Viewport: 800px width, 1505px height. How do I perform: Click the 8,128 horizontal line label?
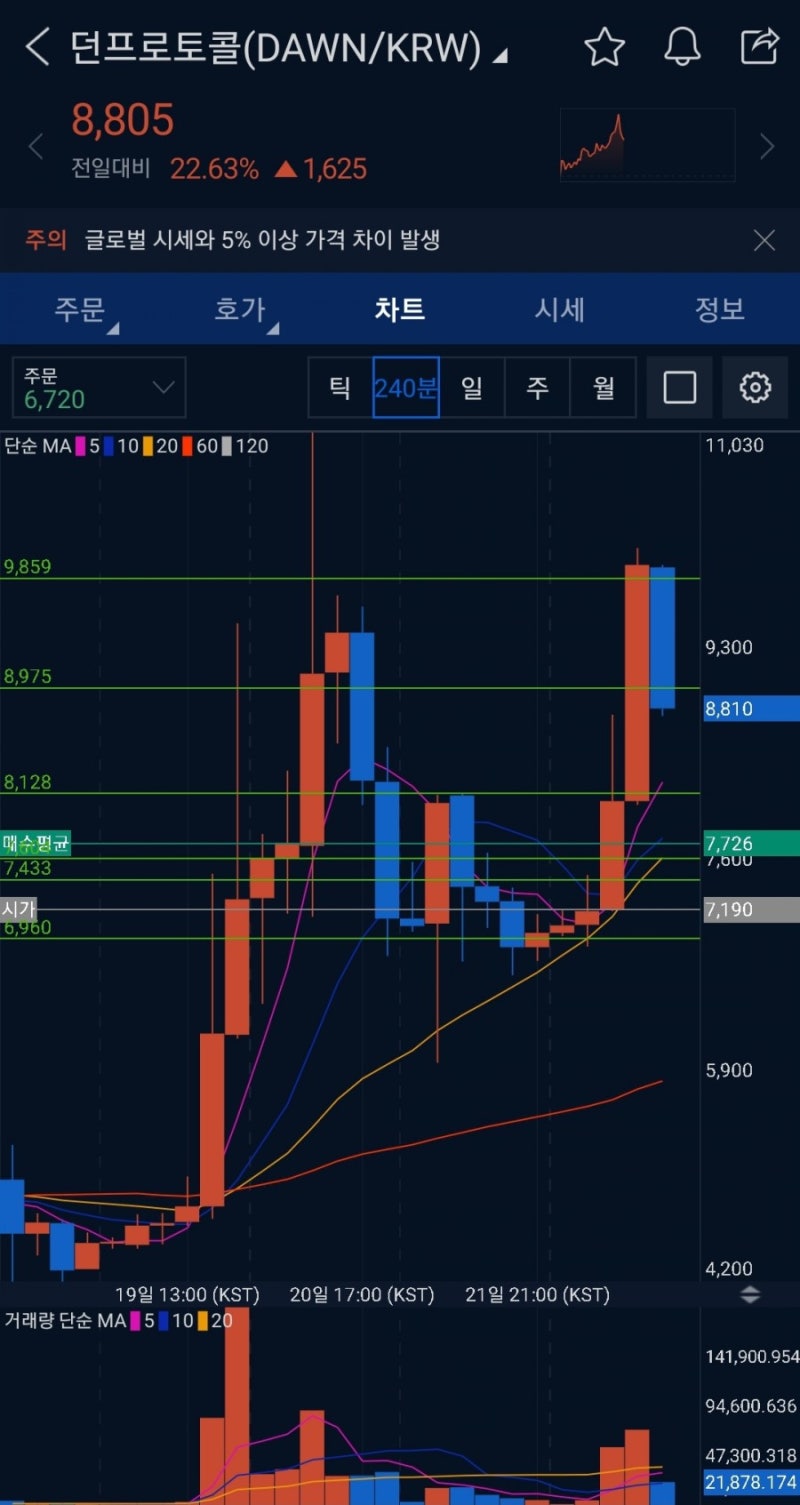[28, 783]
